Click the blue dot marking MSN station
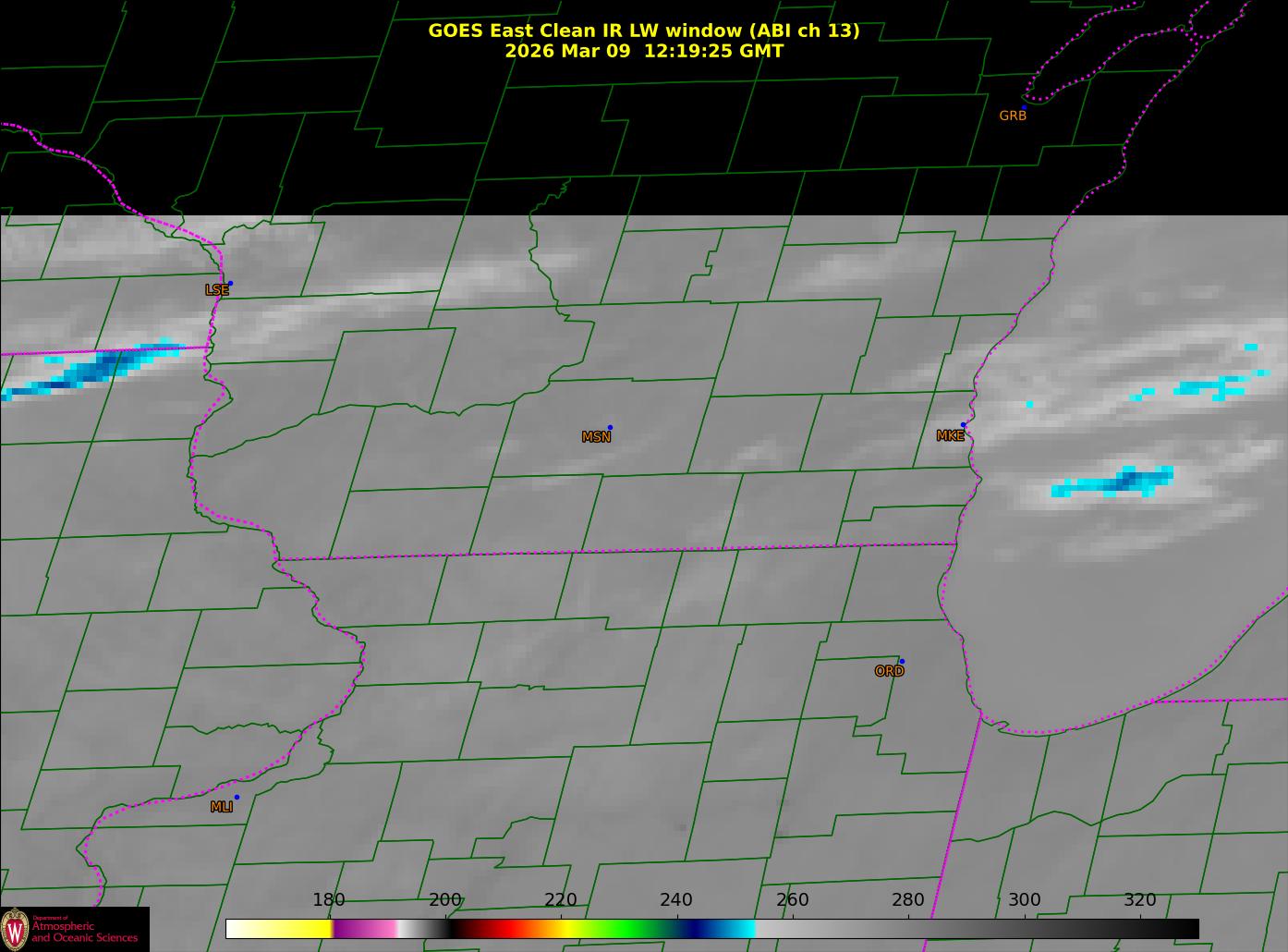Screen dimensions: 1288x952 tap(610, 428)
